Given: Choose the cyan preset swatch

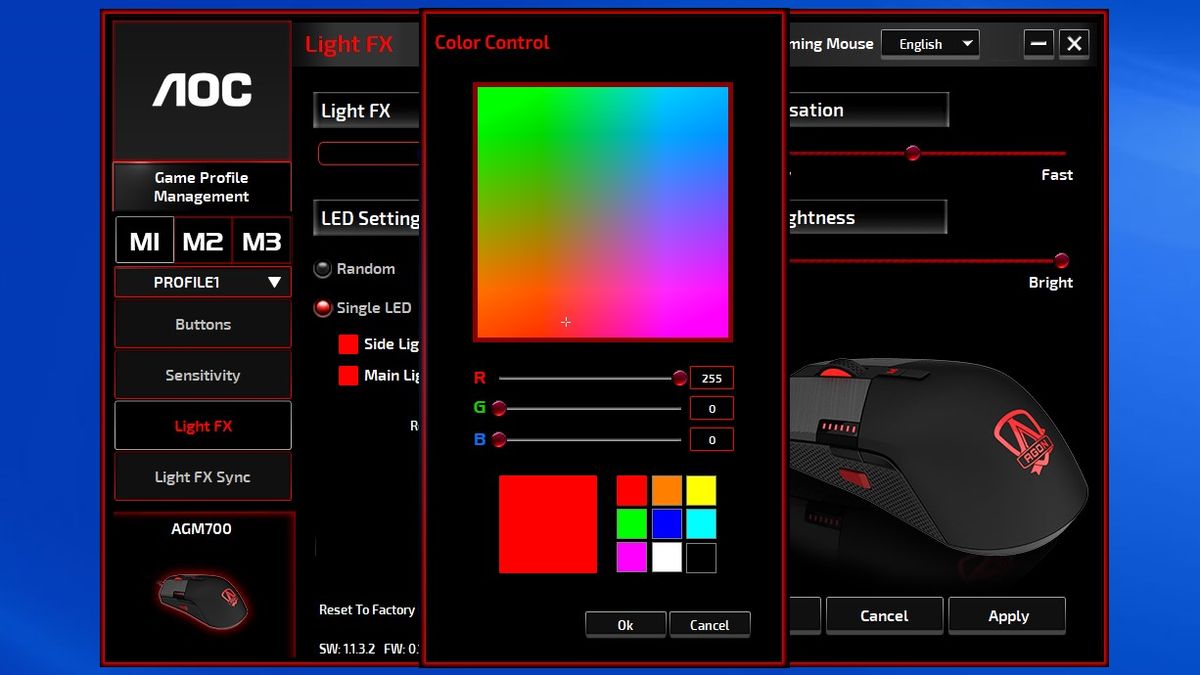Looking at the screenshot, I should point(701,524).
